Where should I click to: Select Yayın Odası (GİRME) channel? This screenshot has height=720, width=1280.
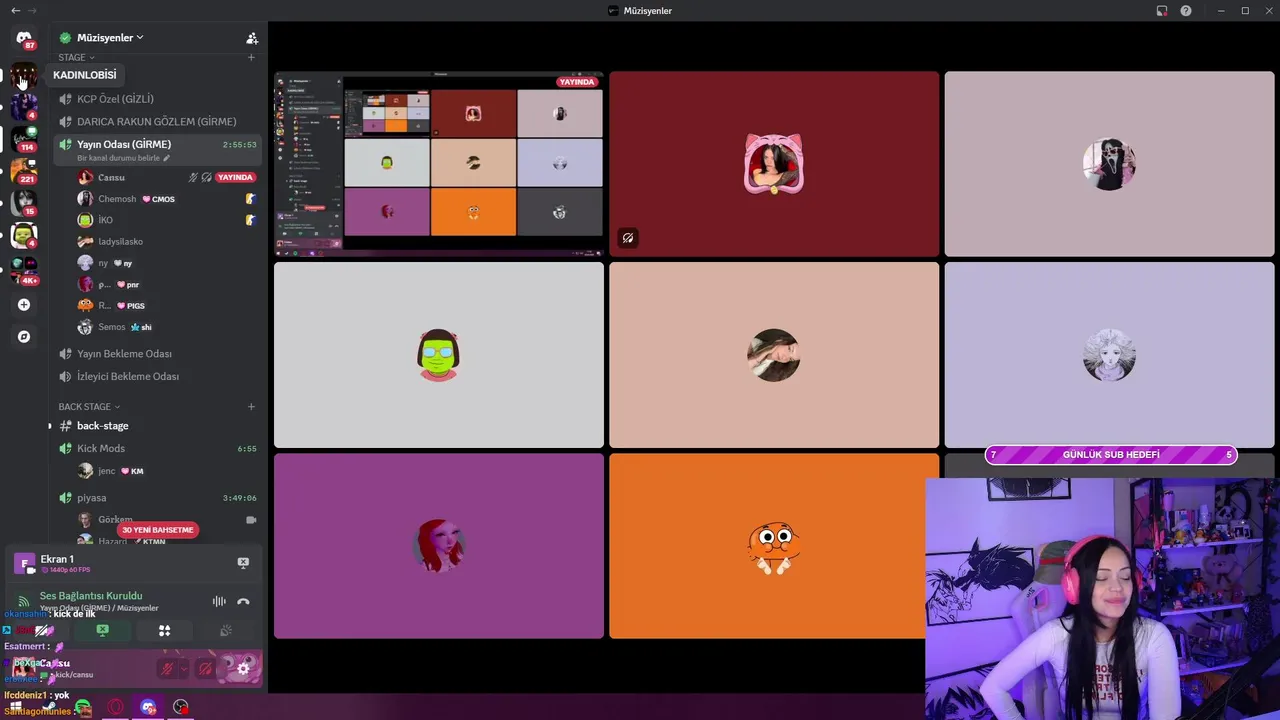coord(157,150)
